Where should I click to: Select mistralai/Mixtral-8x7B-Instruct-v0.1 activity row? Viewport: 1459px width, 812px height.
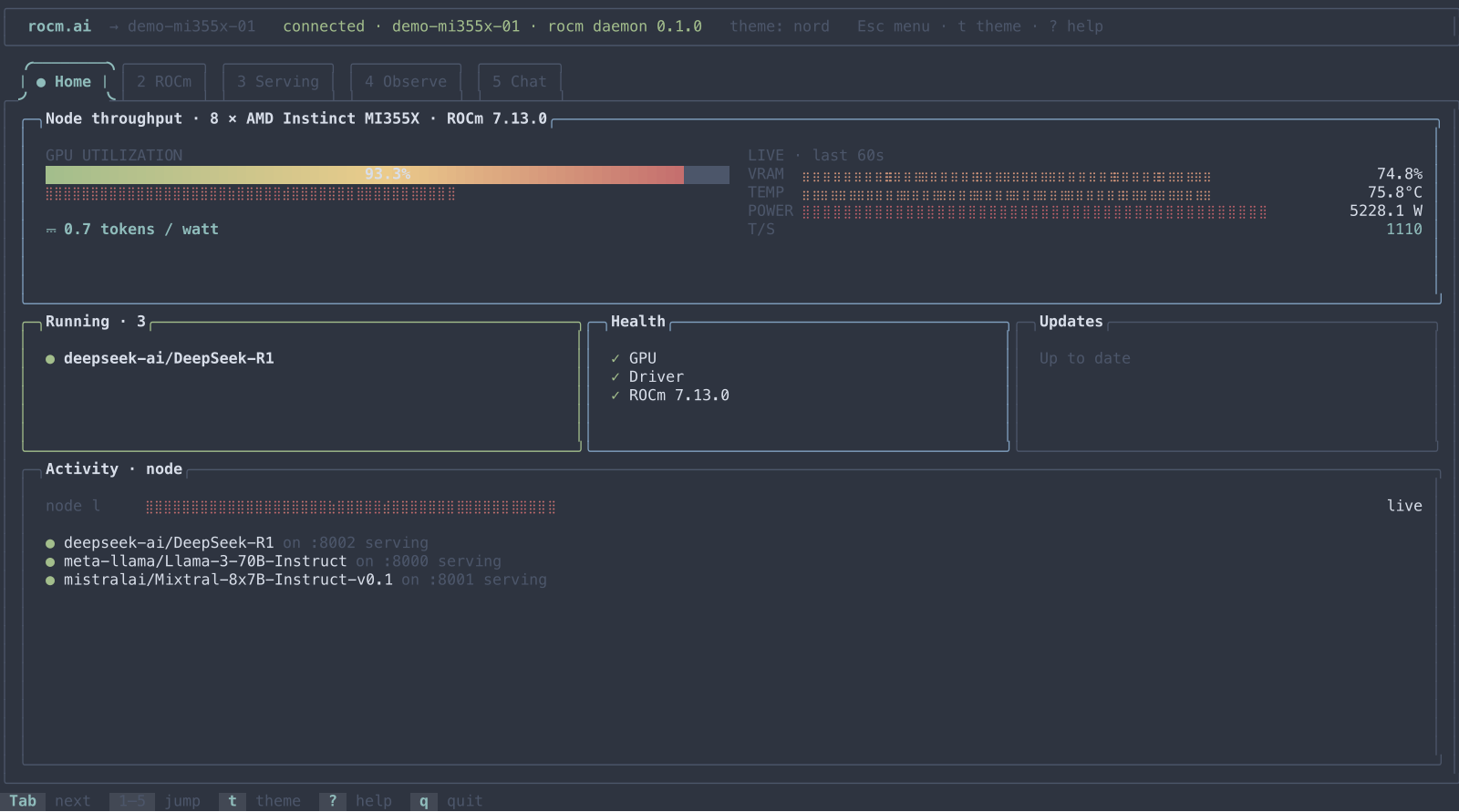(x=296, y=580)
